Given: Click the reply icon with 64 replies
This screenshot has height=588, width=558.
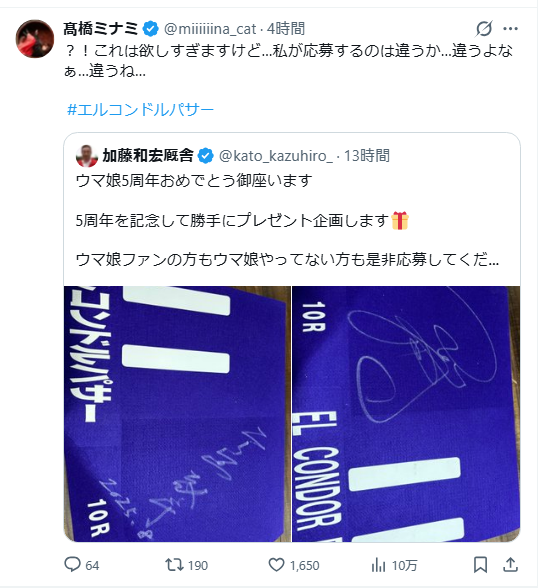Looking at the screenshot, I should coord(72,564).
